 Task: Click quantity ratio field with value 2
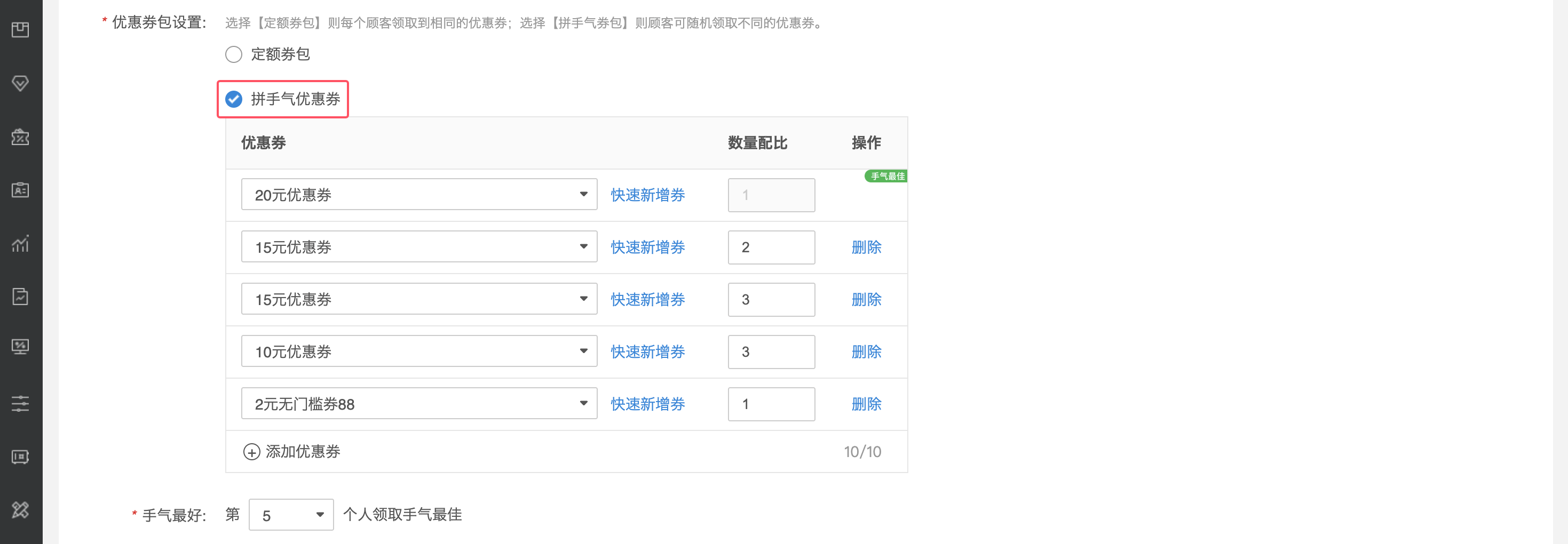[x=771, y=247]
